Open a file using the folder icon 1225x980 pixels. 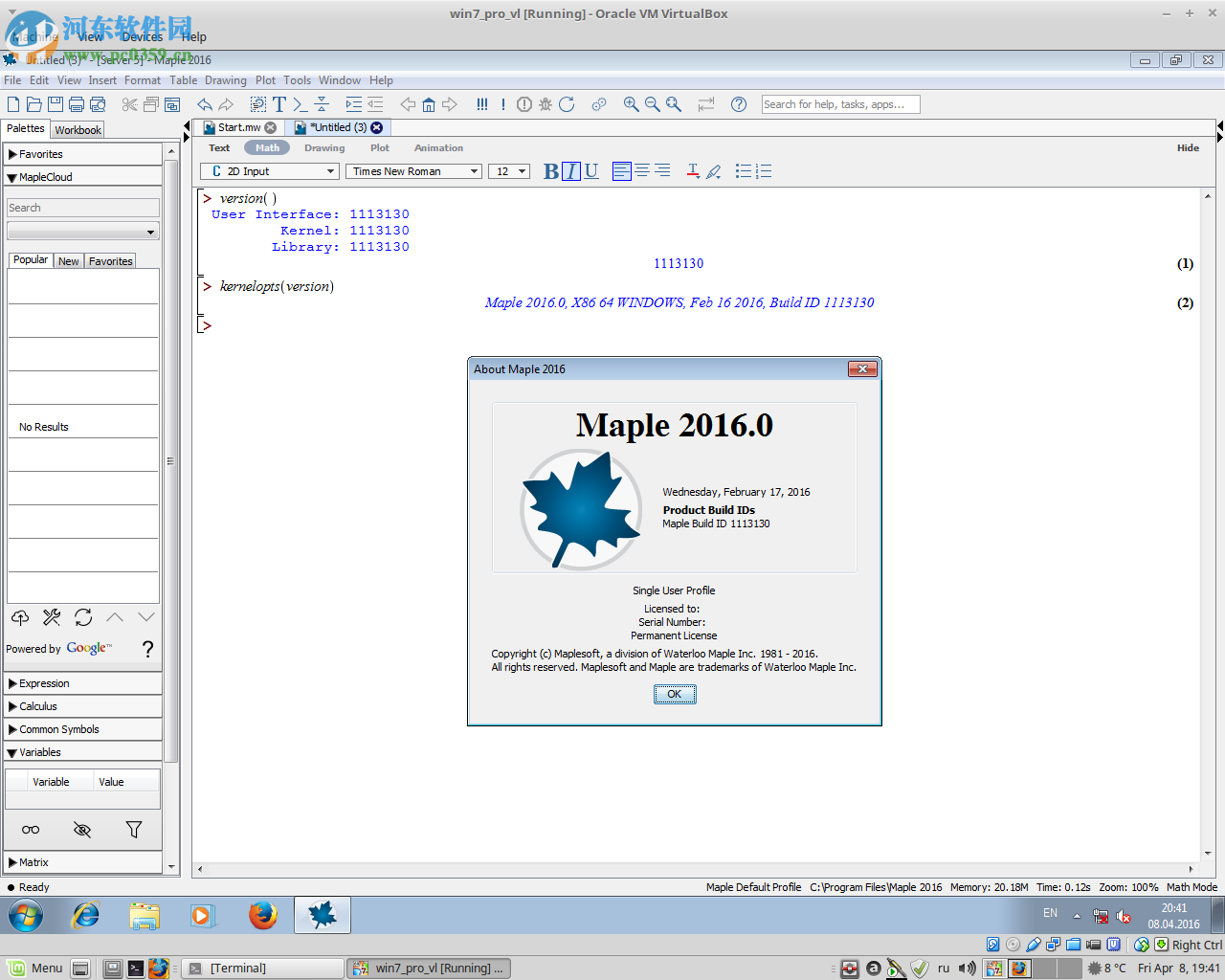[x=34, y=104]
